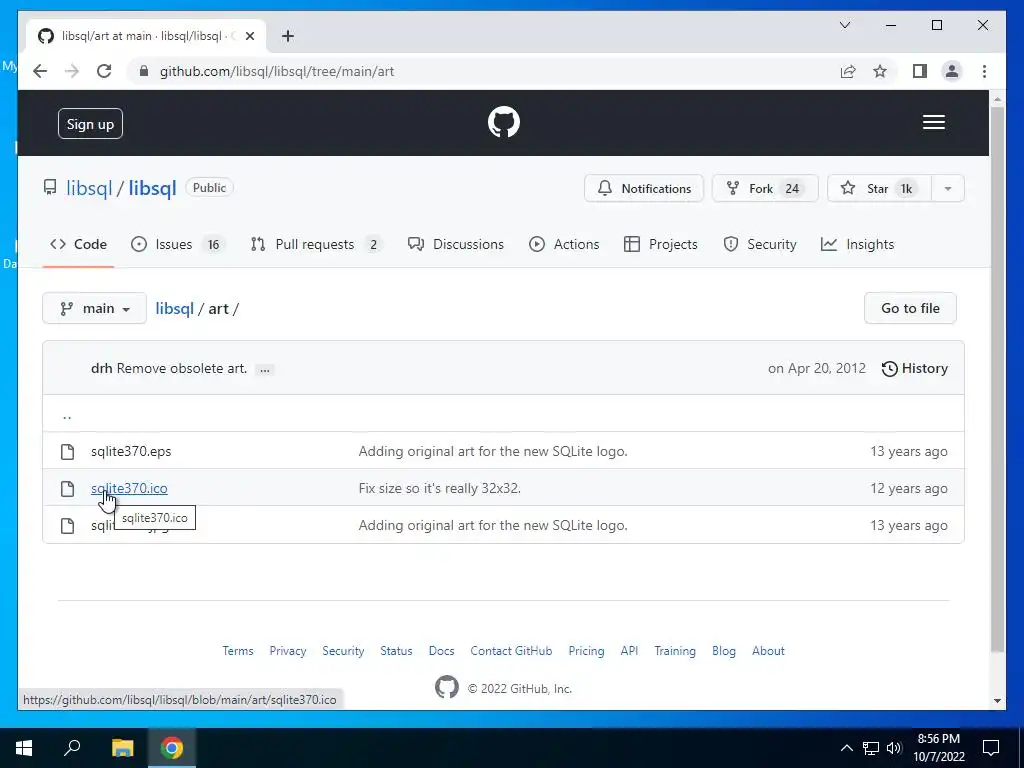This screenshot has height=768, width=1024.
Task: Go to the Discussions tab
Action: (x=456, y=244)
